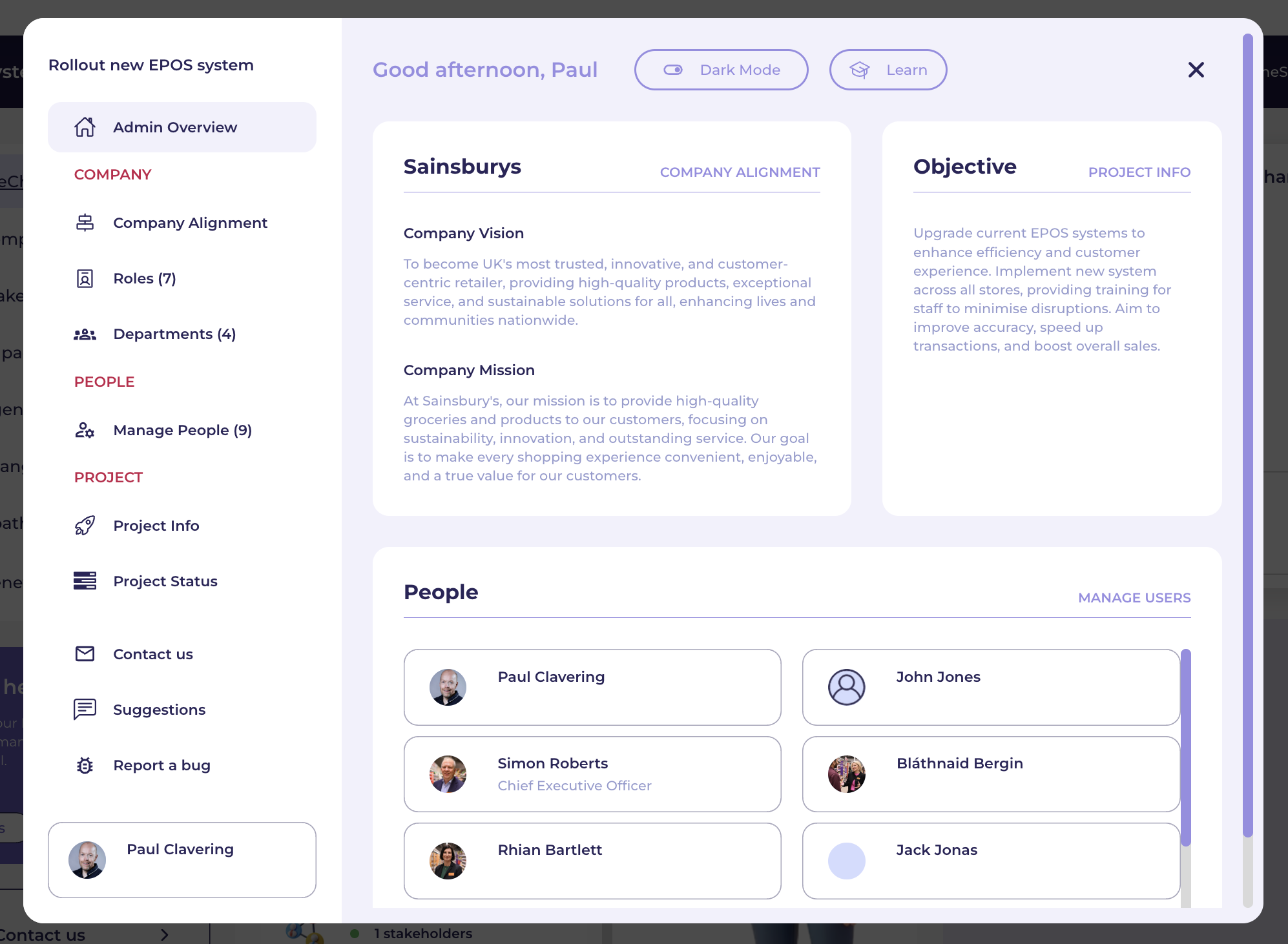Screen dimensions: 1288x944
Task: Select Simon Roberts person card
Action: 592,774
